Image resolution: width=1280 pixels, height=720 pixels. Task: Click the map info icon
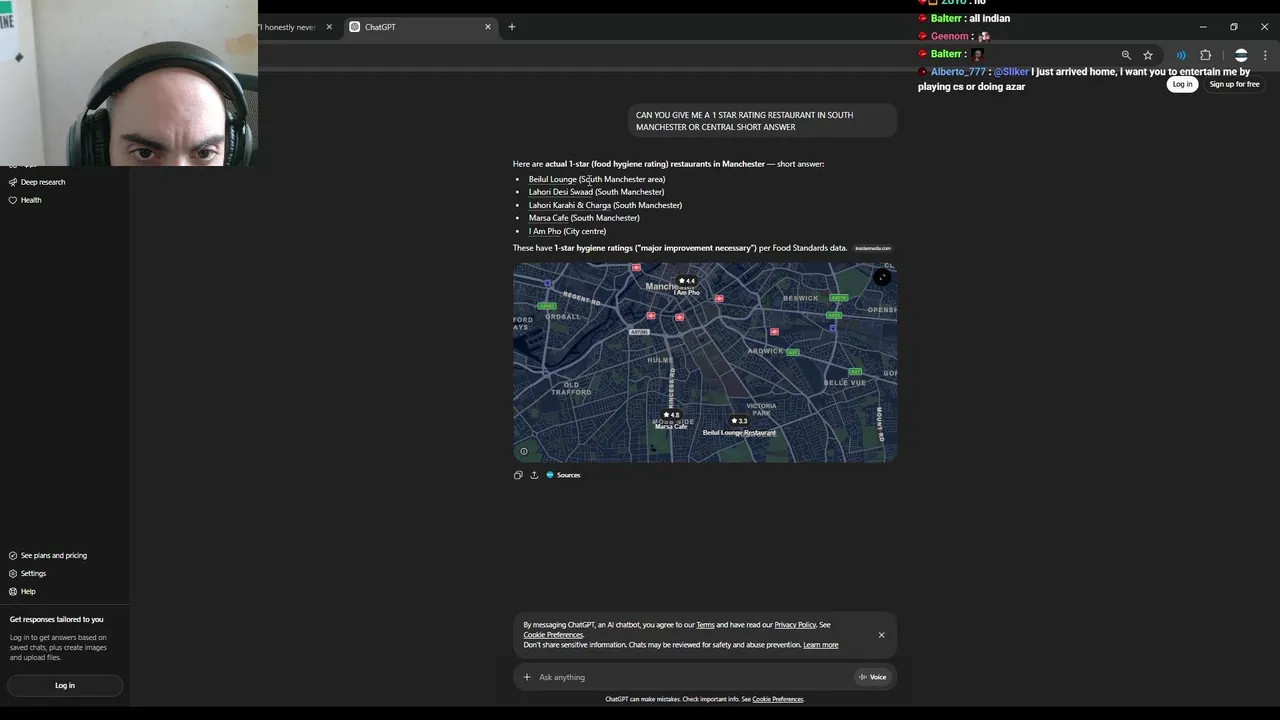point(523,451)
